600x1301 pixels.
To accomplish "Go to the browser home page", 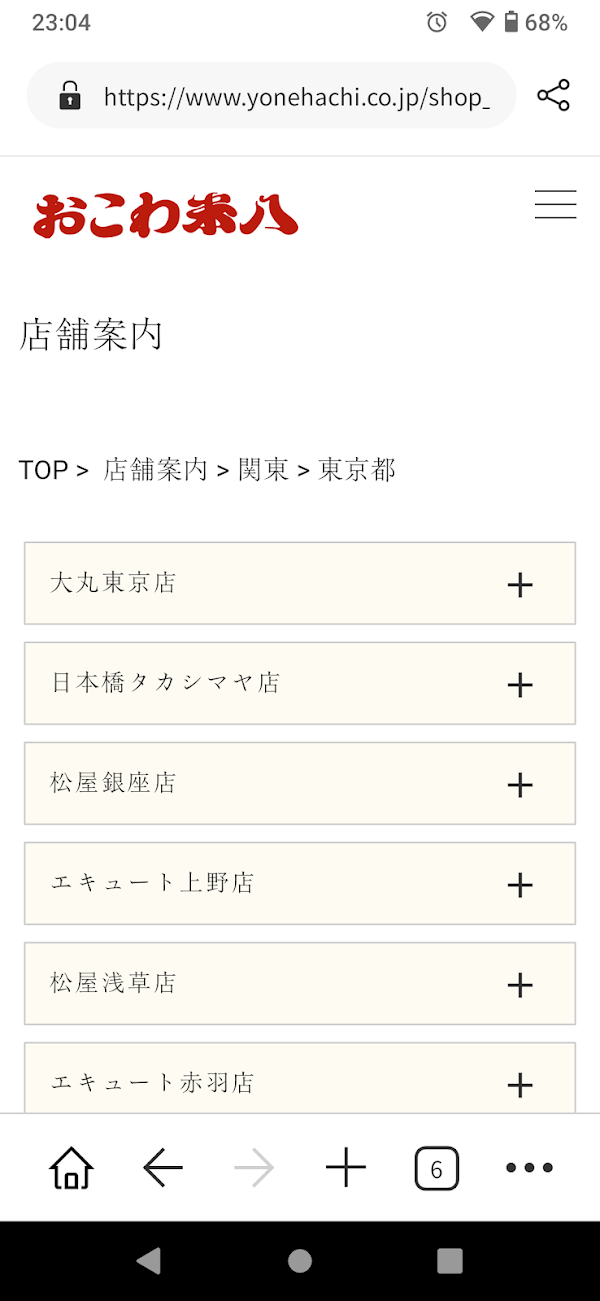I will [x=71, y=1167].
